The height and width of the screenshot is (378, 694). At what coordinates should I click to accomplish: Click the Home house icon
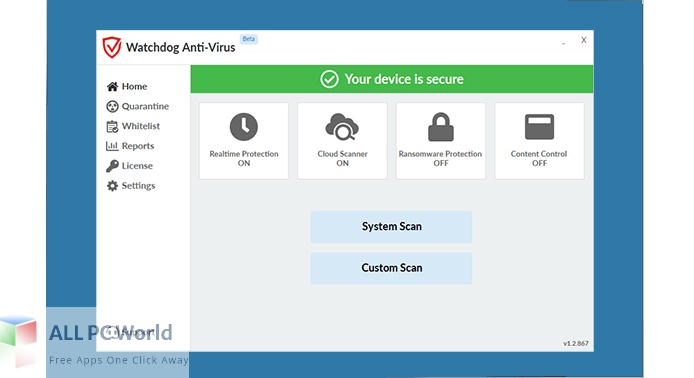click(x=112, y=86)
